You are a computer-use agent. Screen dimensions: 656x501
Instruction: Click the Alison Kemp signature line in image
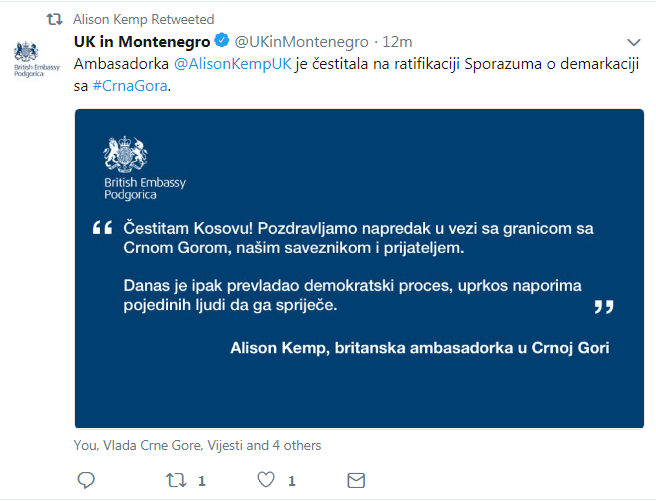[420, 348]
